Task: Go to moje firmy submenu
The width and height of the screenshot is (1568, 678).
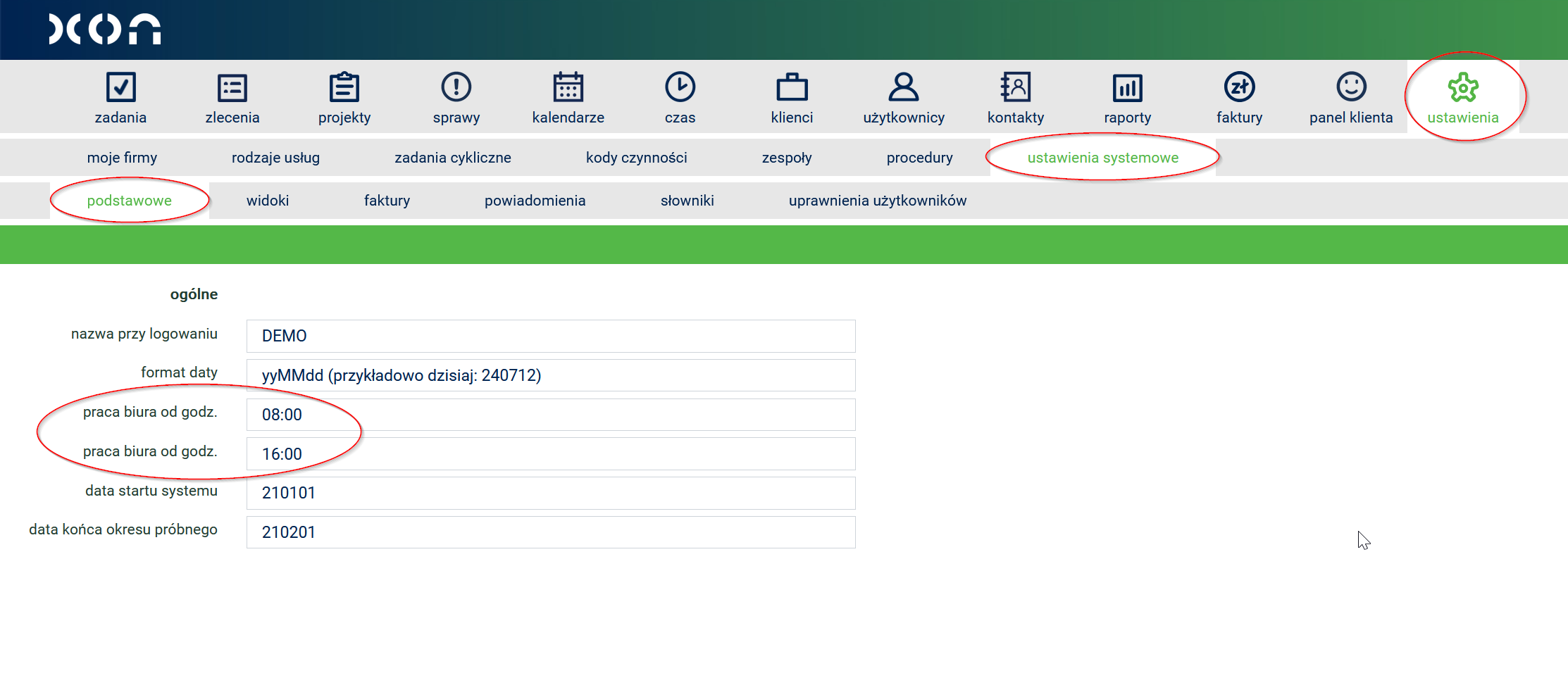Action: (122, 158)
